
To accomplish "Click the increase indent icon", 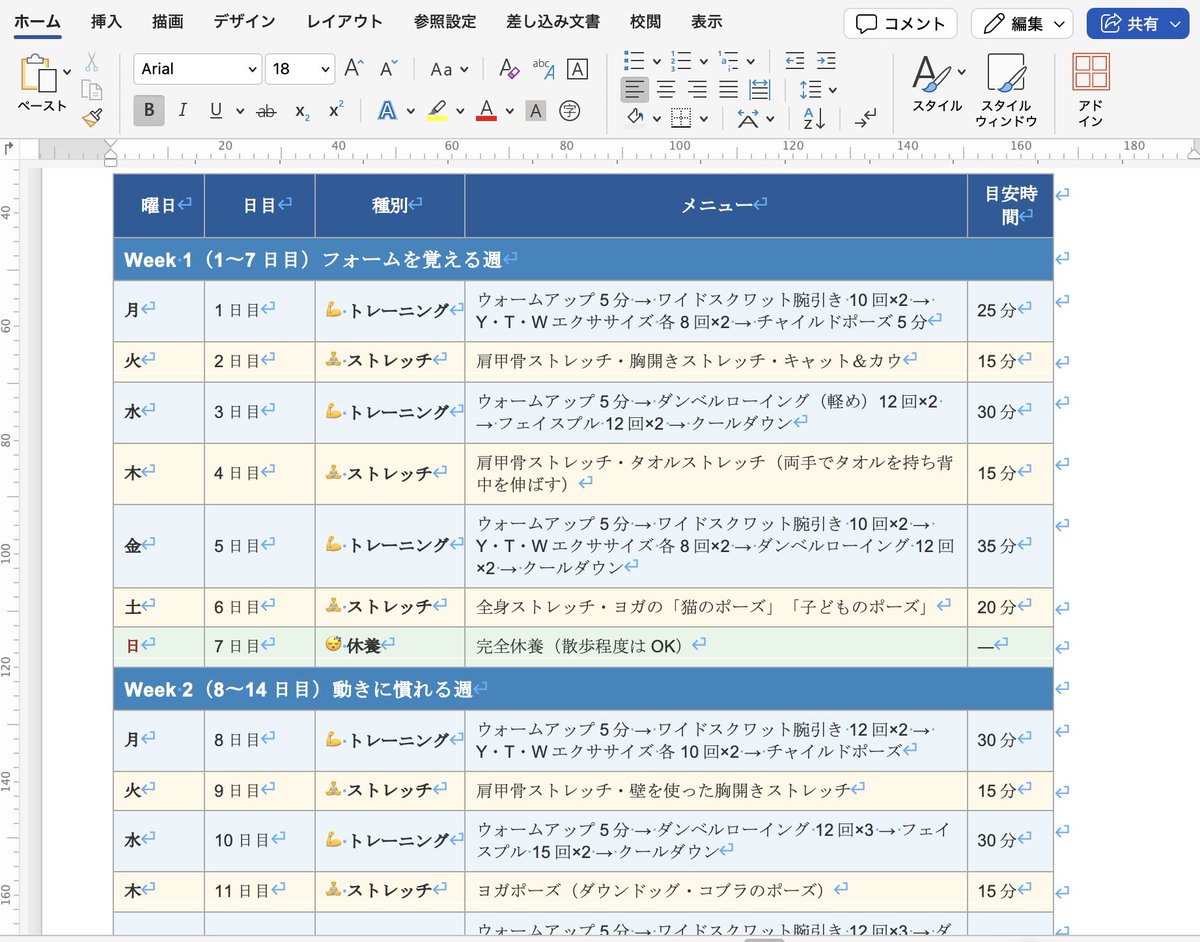I will click(826, 61).
